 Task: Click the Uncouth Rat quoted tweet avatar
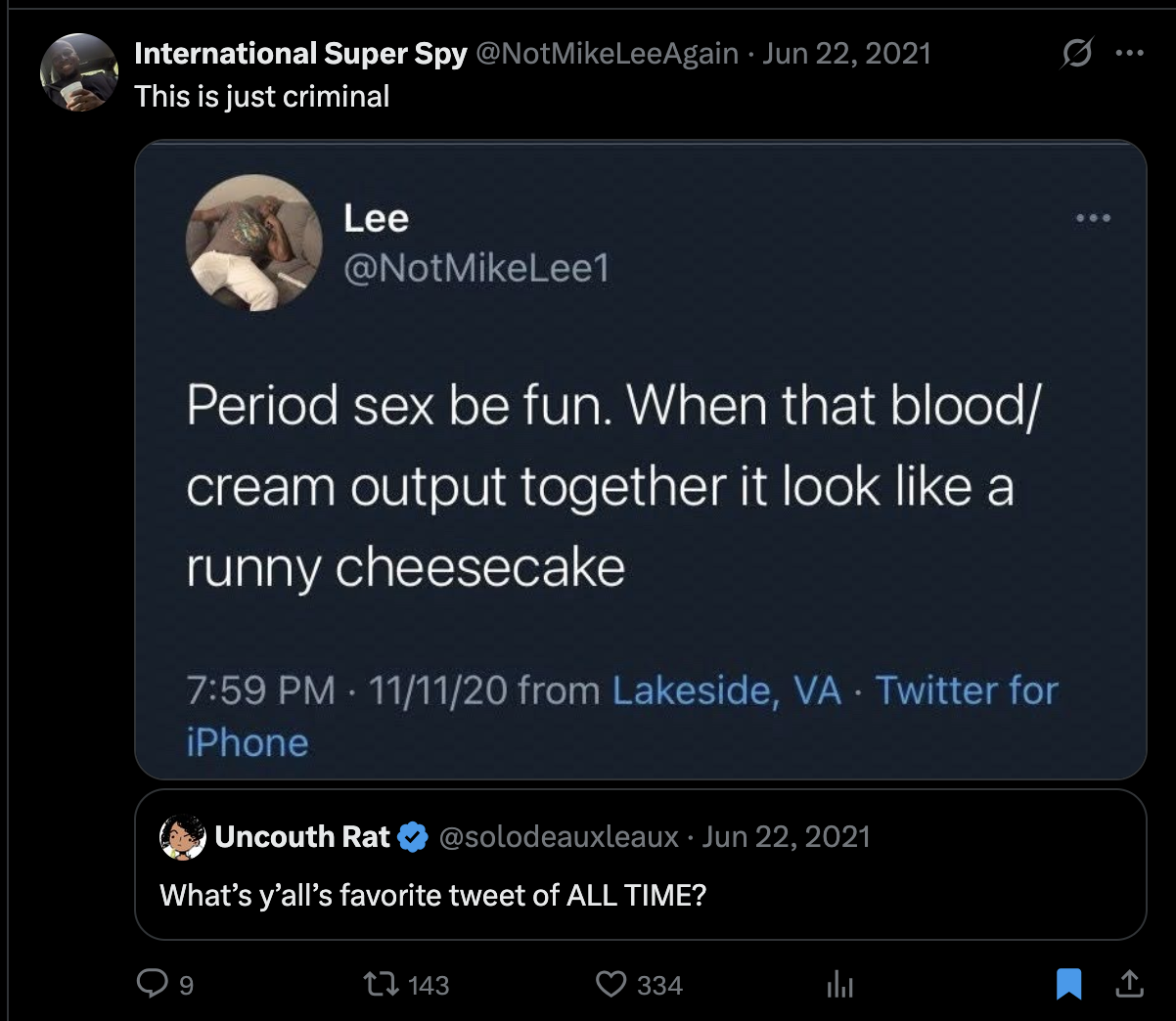[x=183, y=837]
